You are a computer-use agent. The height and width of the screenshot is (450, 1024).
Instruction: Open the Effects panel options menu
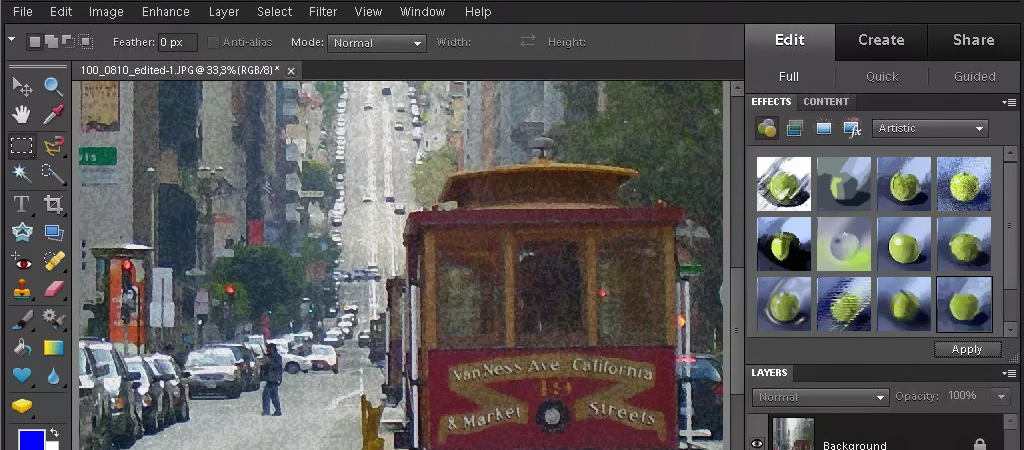(1009, 103)
